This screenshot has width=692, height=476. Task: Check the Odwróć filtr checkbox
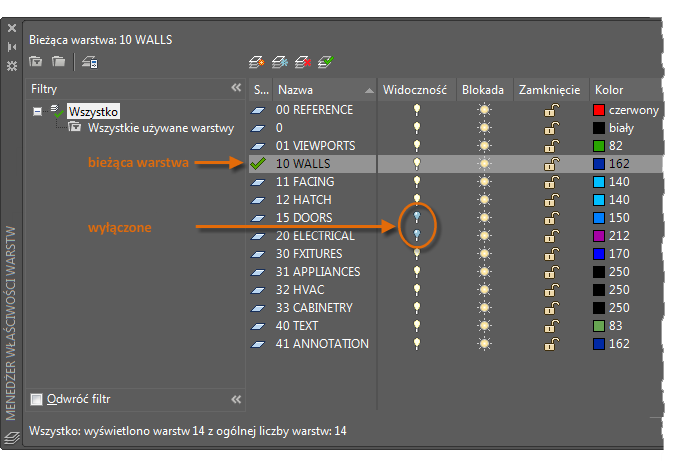36,400
